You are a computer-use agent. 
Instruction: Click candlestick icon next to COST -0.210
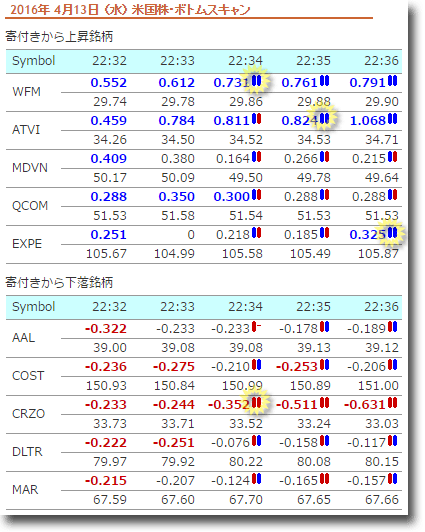coord(256,365)
